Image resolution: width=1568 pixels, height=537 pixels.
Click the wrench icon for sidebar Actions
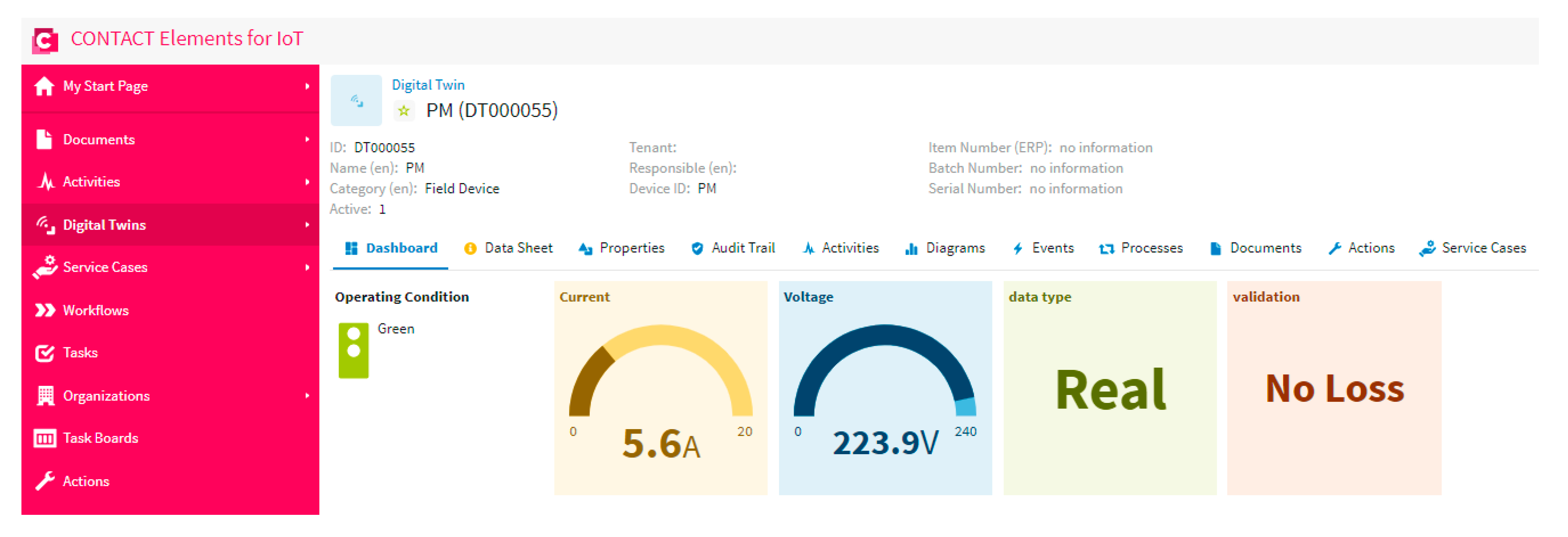[44, 481]
